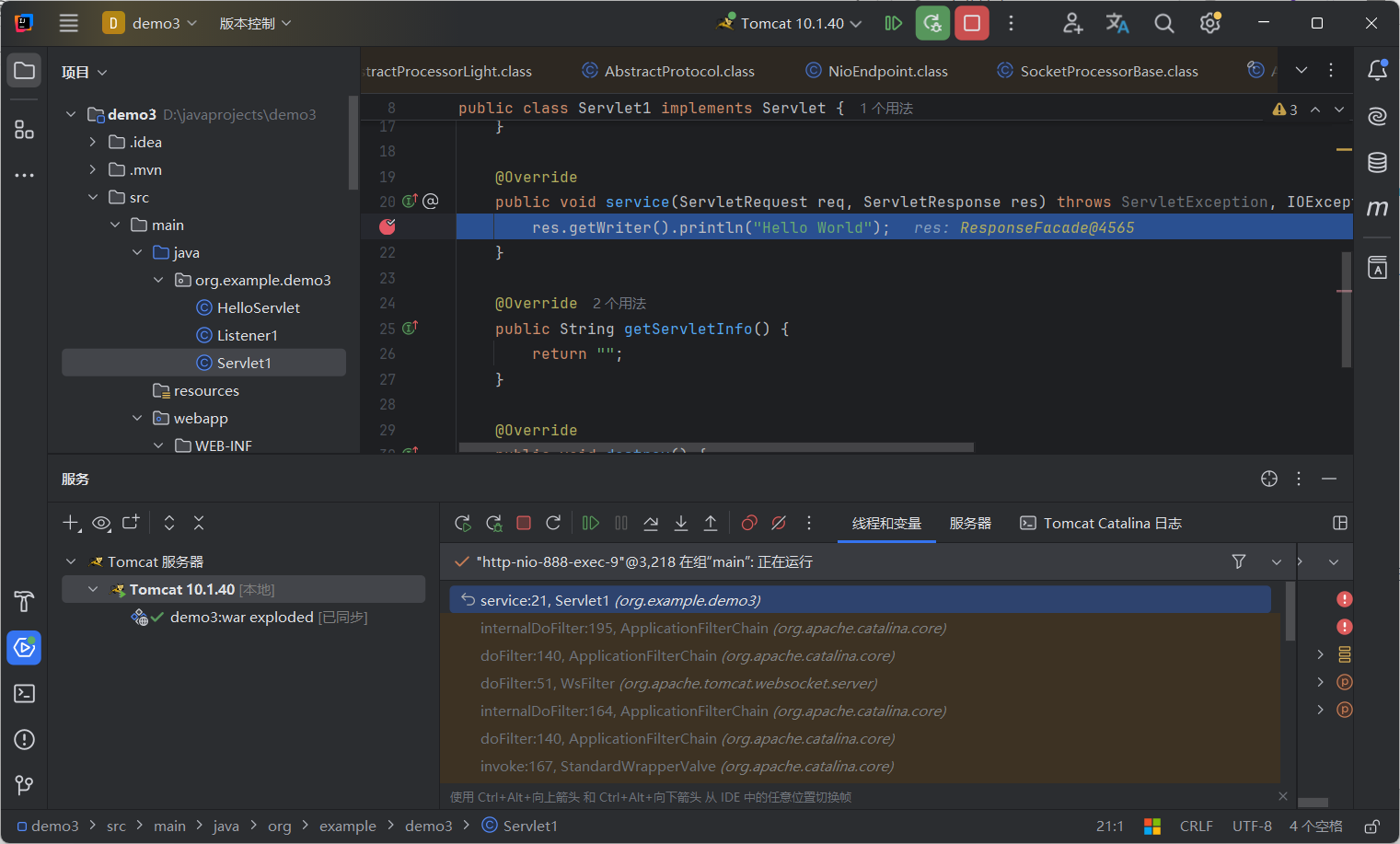Click the Problems tool window icon

tap(23, 739)
